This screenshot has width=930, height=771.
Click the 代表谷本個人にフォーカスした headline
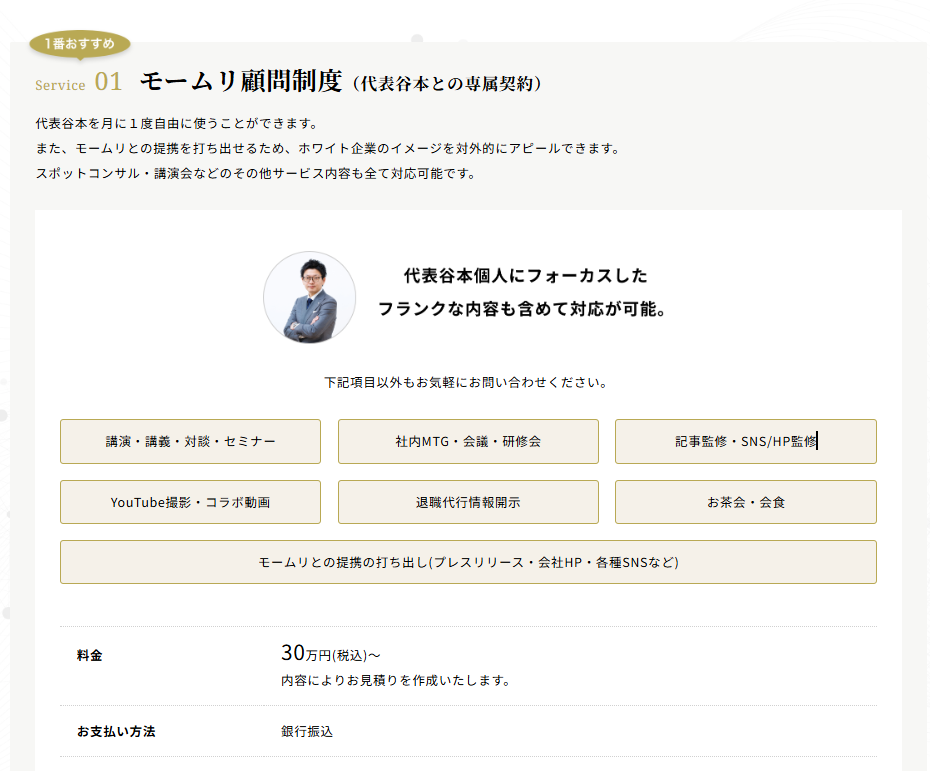[525, 275]
